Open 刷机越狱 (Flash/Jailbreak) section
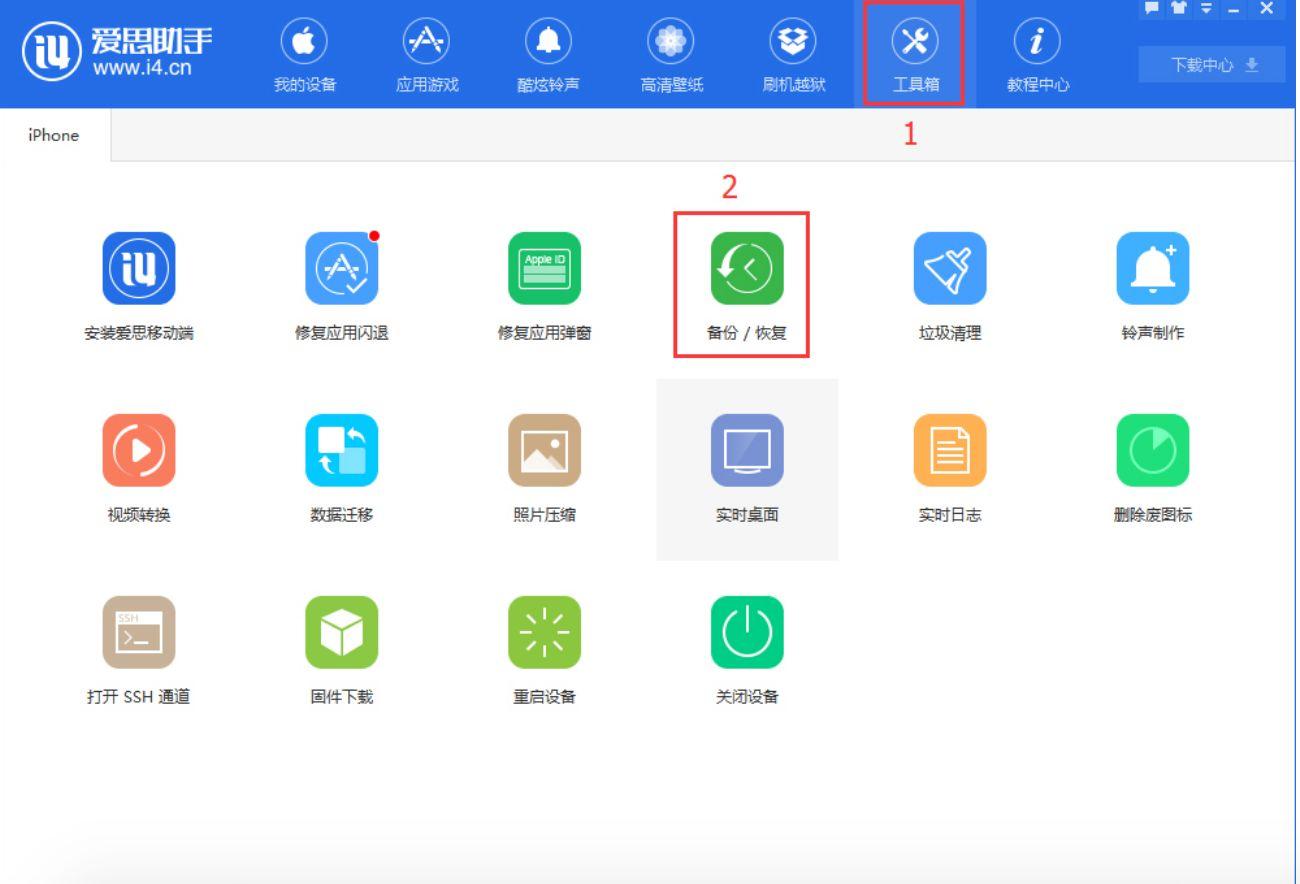Image resolution: width=1300 pixels, height=884 pixels. coord(792,52)
